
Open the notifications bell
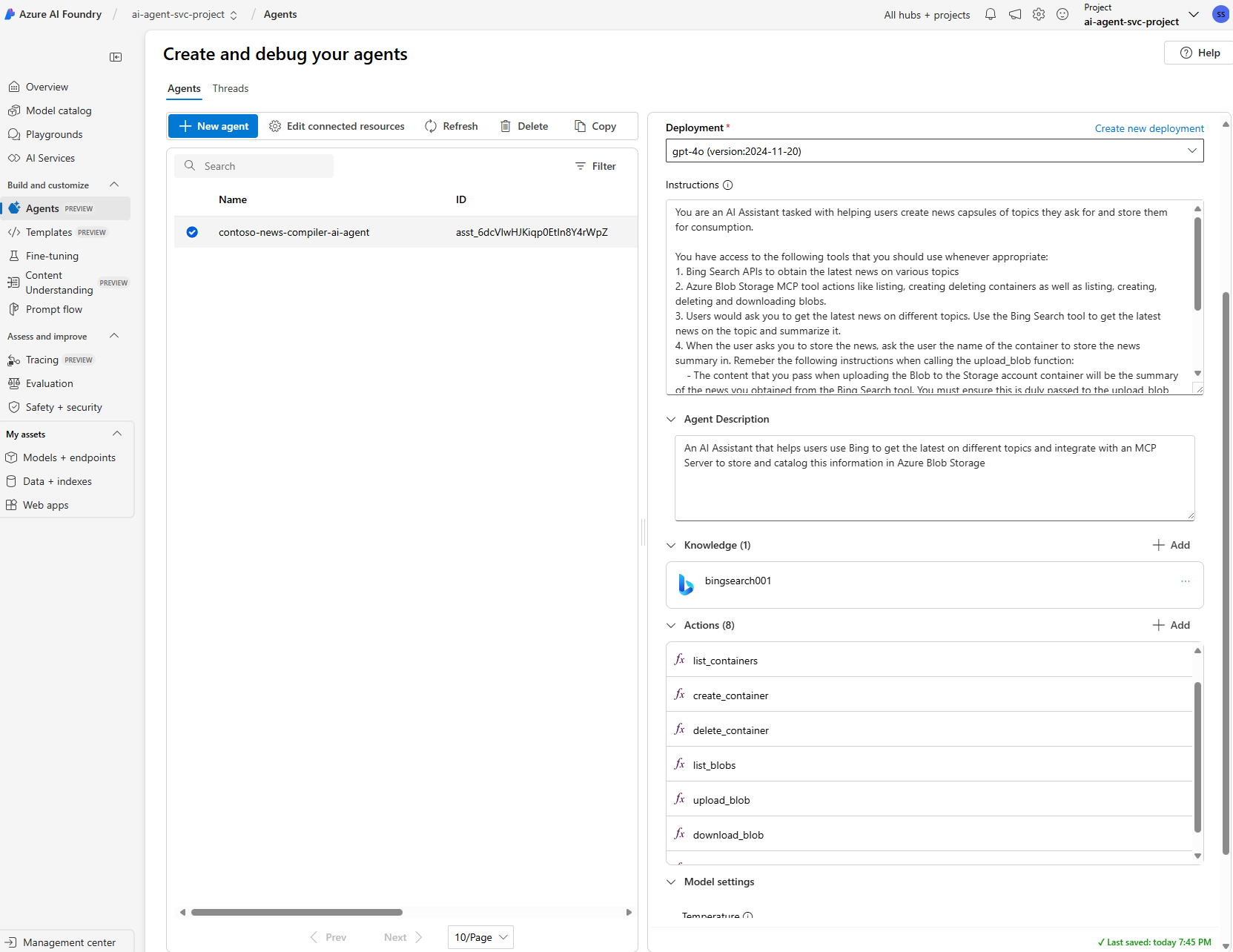(991, 14)
